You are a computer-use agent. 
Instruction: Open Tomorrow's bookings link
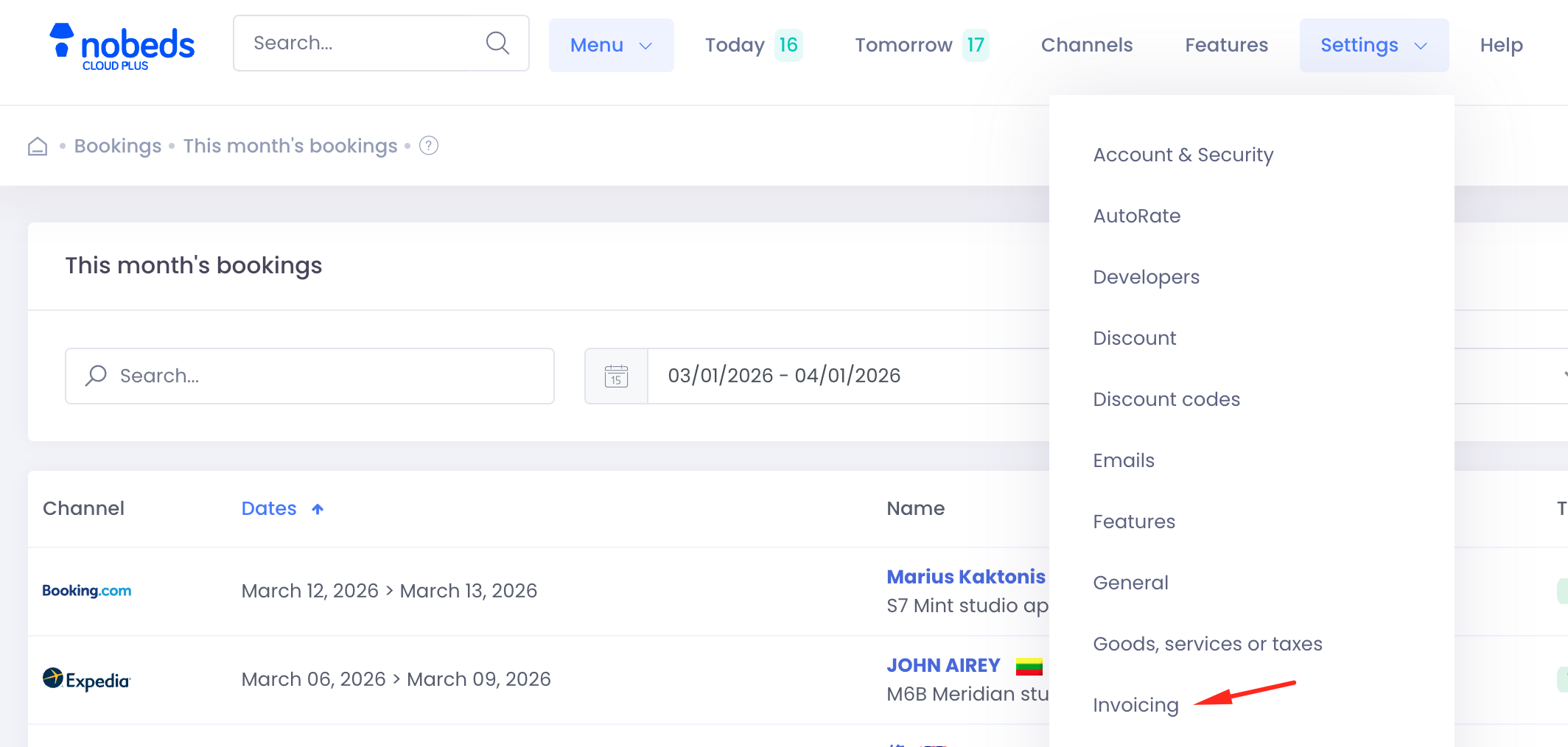pyautogui.click(x=921, y=45)
